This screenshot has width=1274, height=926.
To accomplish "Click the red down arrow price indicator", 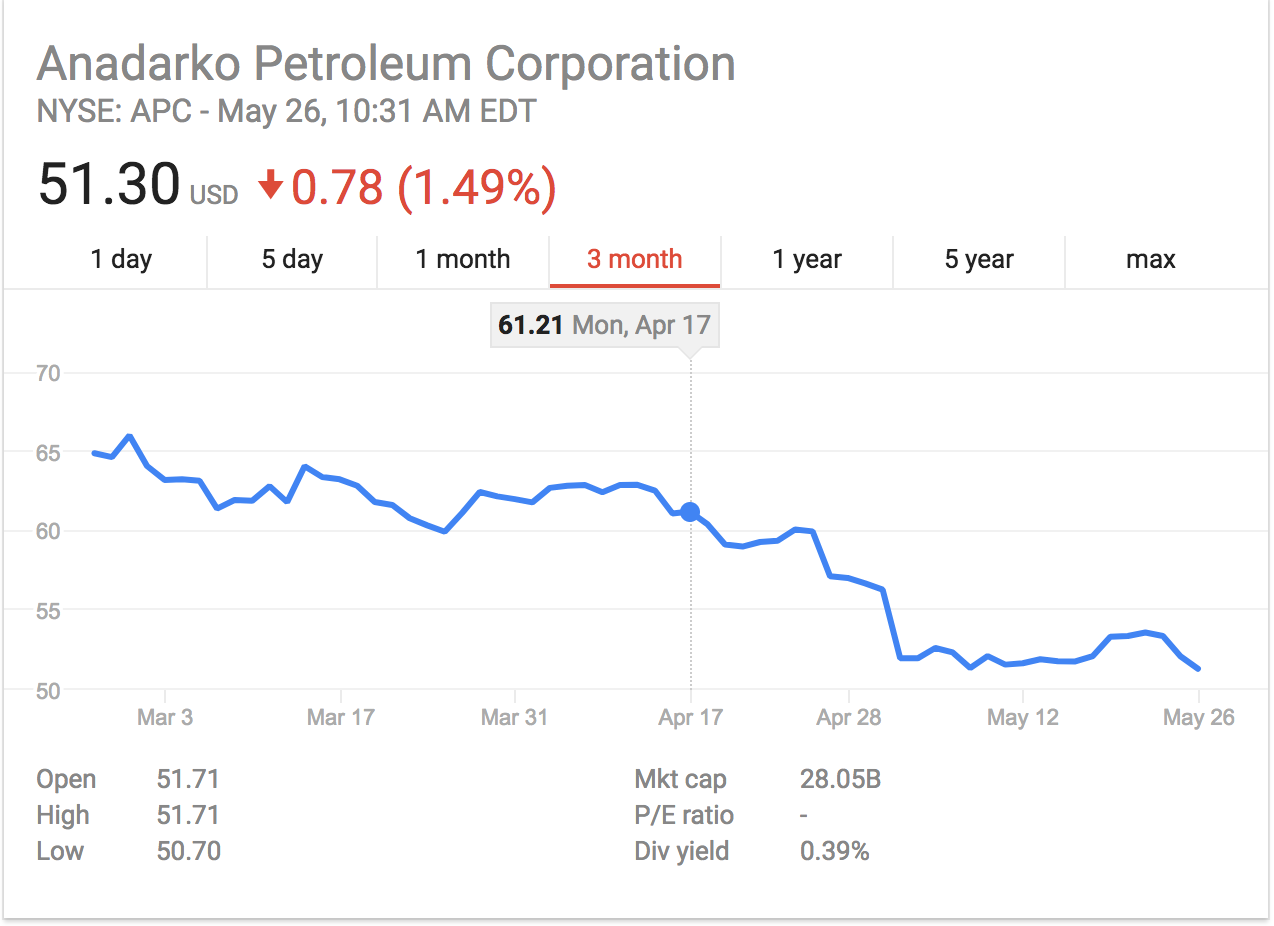I will 270,186.
